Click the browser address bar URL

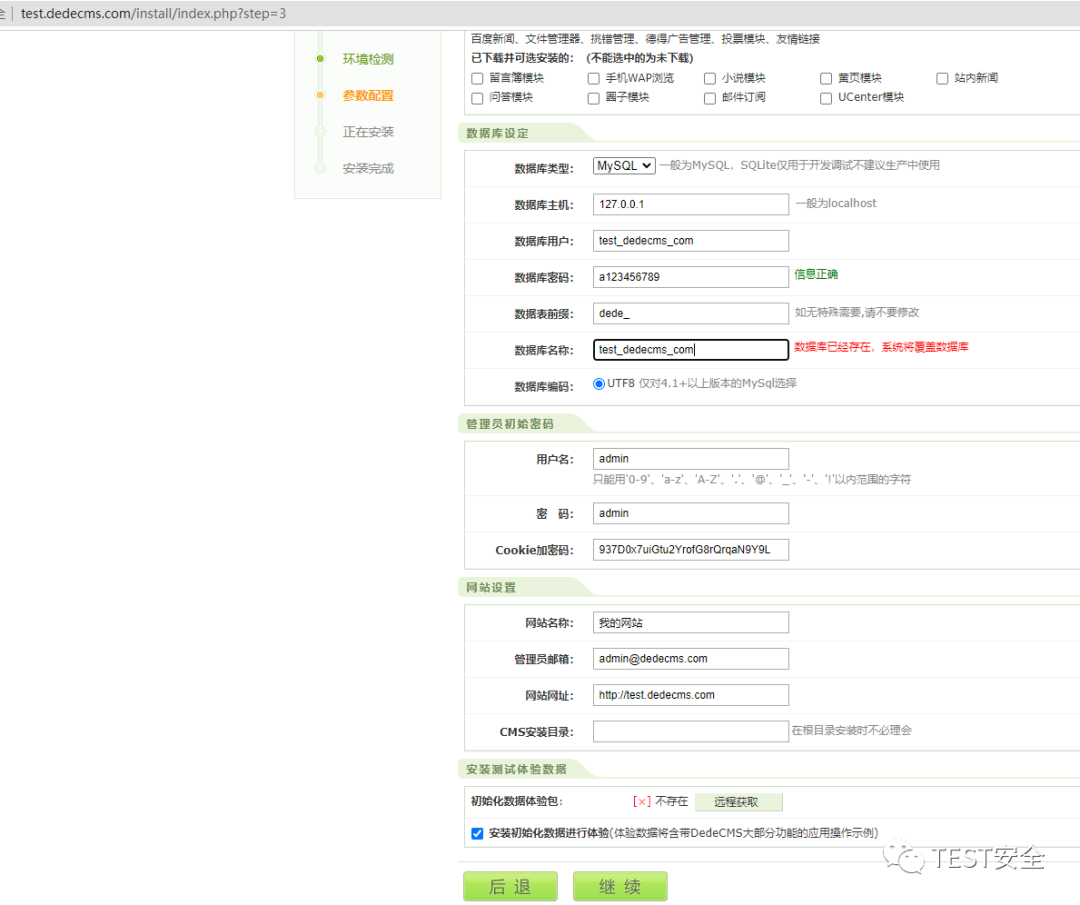point(154,14)
